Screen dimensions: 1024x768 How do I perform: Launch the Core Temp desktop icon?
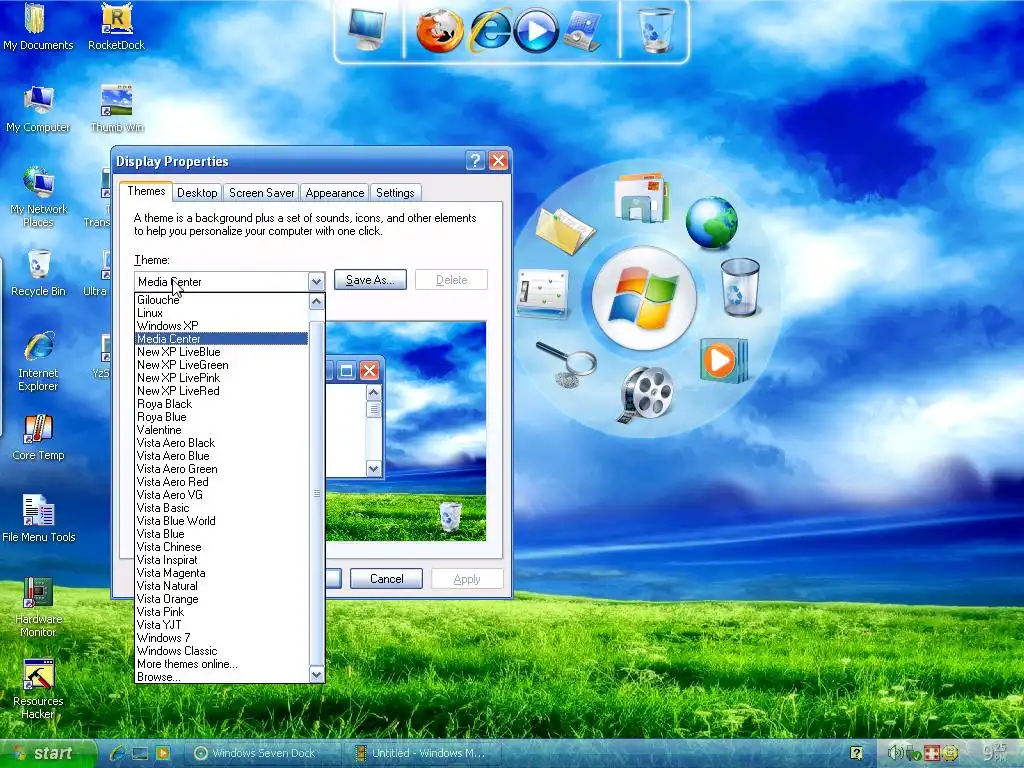[38, 438]
